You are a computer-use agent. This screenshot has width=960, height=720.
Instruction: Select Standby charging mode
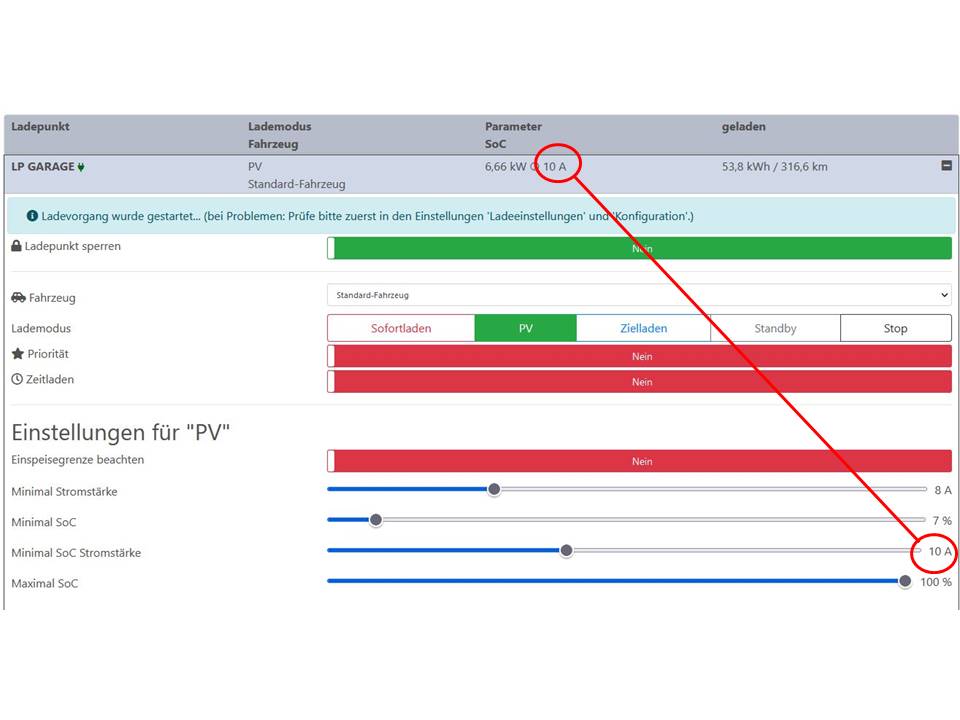click(775, 328)
